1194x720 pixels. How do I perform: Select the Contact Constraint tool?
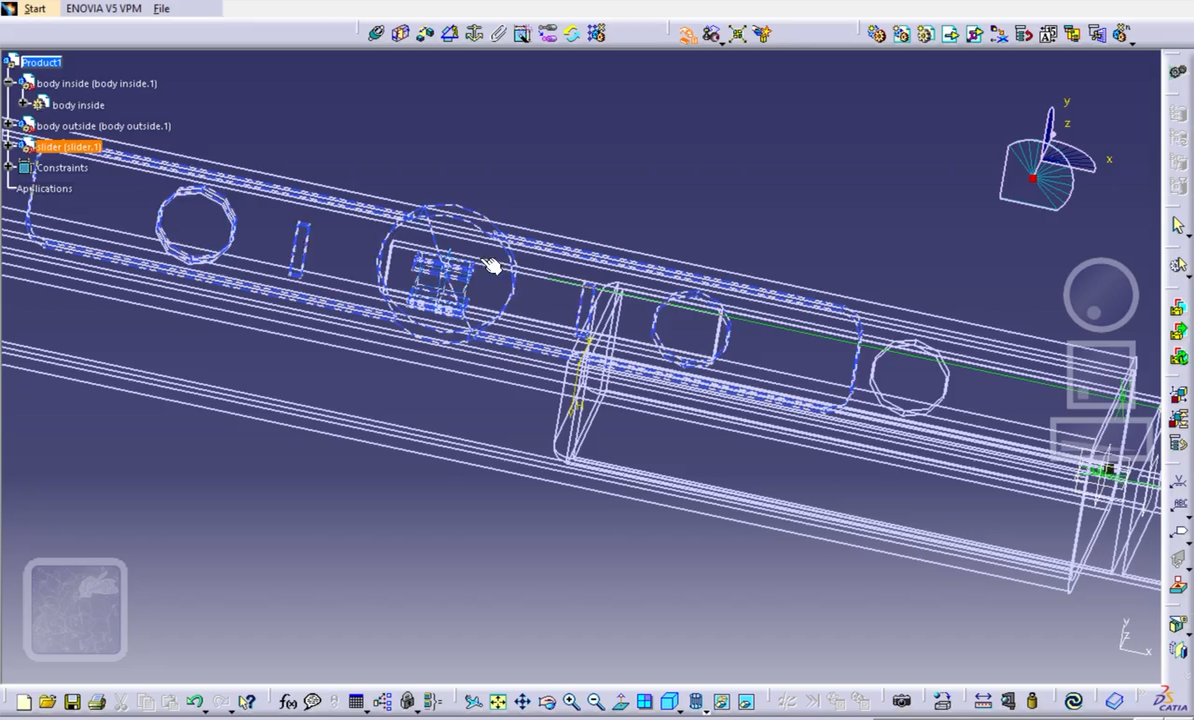pyautogui.click(x=401, y=33)
